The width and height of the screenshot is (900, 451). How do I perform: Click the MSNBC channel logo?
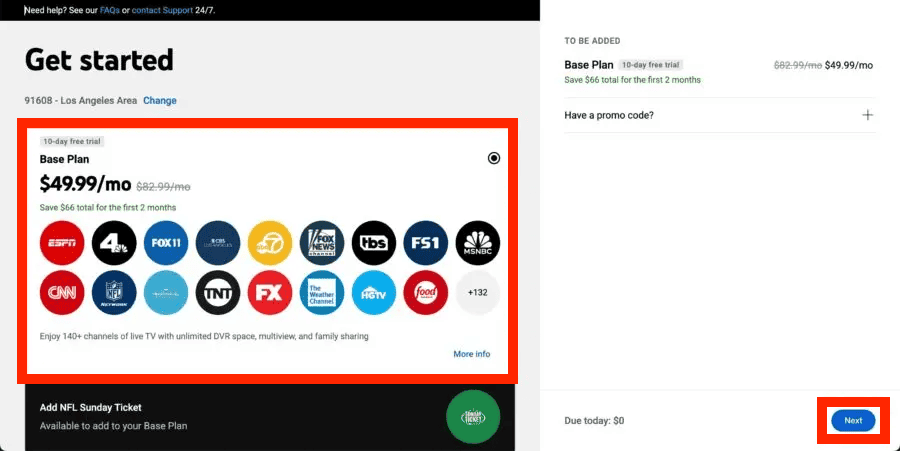(x=477, y=243)
